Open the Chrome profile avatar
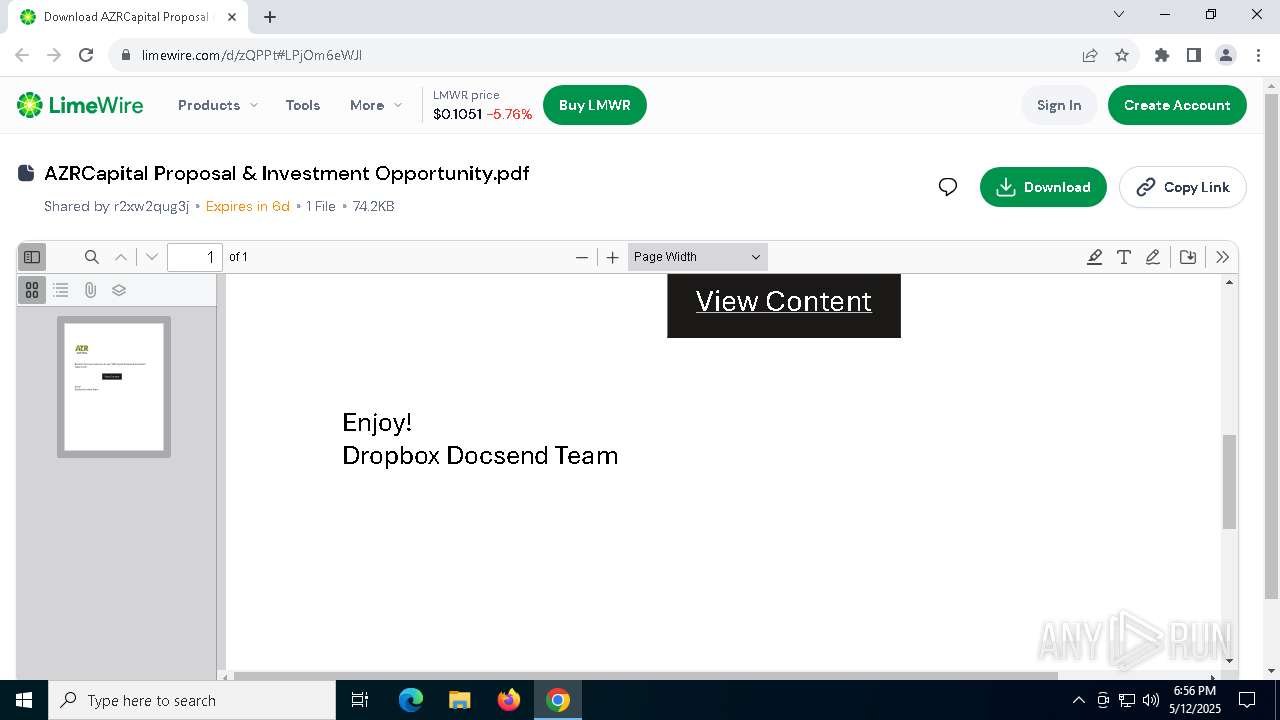 click(x=1226, y=55)
